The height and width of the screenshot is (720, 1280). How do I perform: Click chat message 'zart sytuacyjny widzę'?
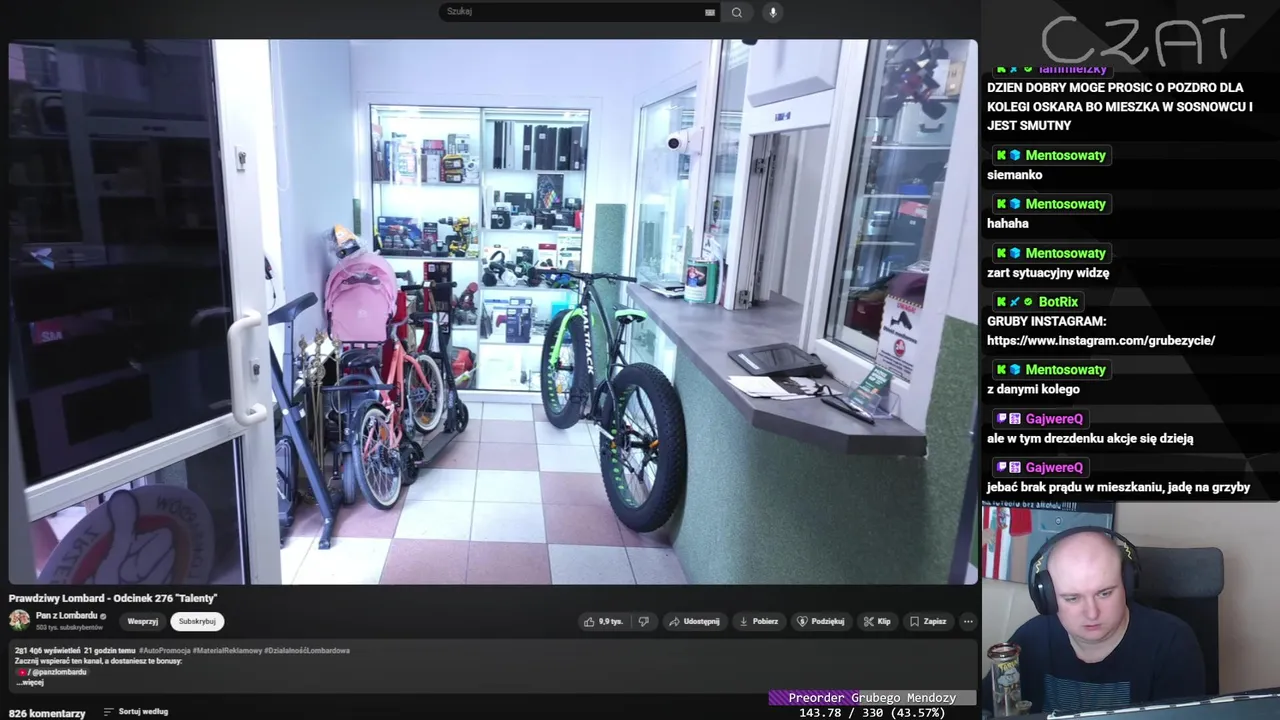1048,272
